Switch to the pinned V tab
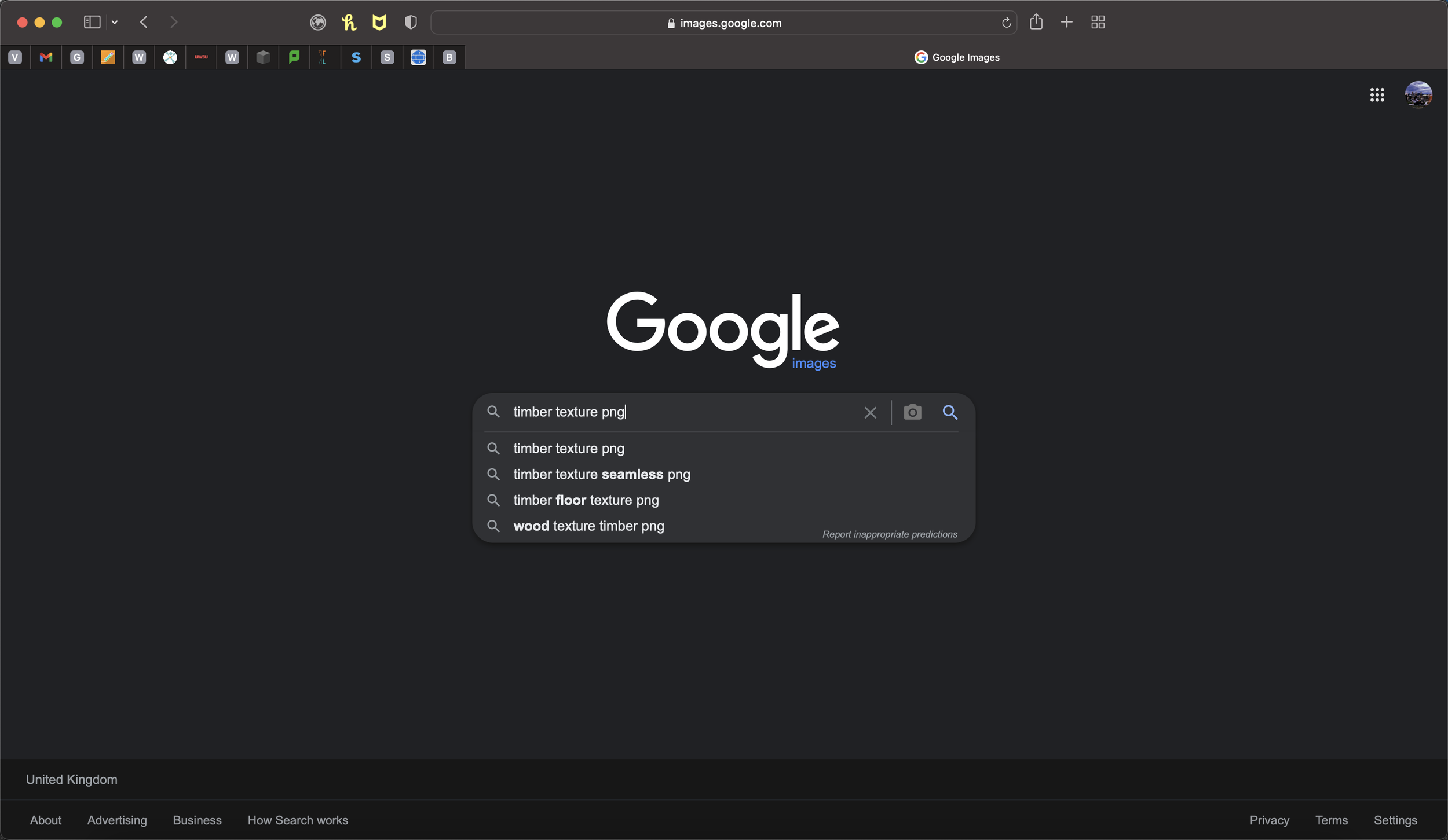1448x840 pixels. tap(16, 57)
